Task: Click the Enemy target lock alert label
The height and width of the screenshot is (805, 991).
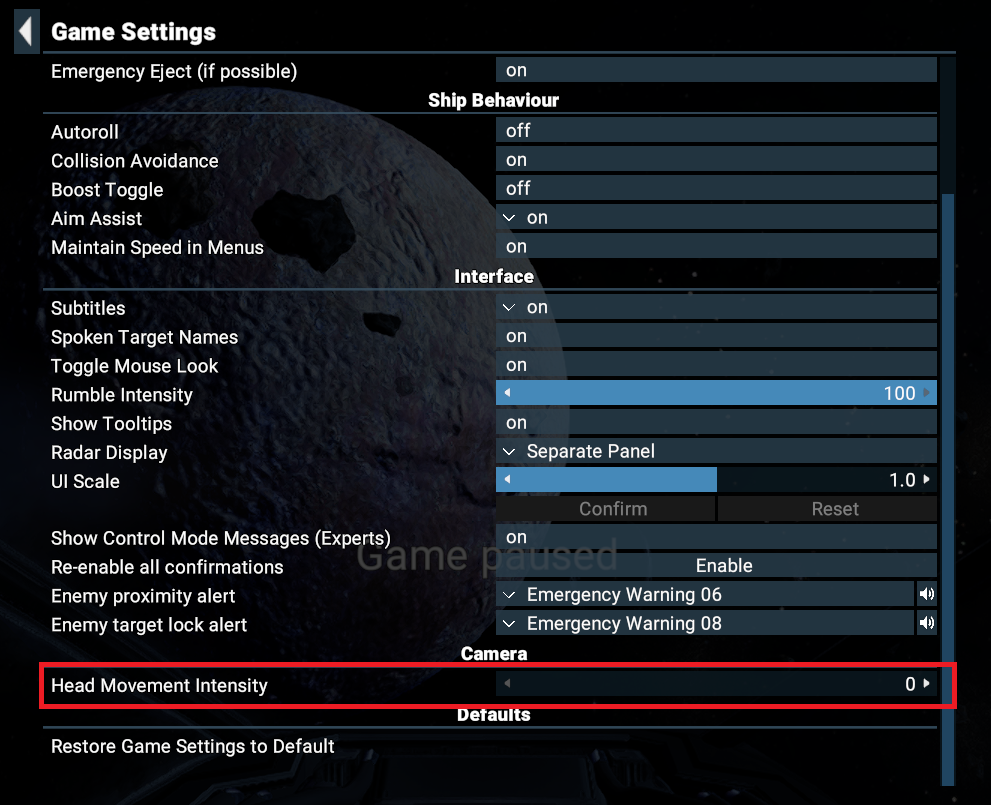Action: [x=149, y=625]
